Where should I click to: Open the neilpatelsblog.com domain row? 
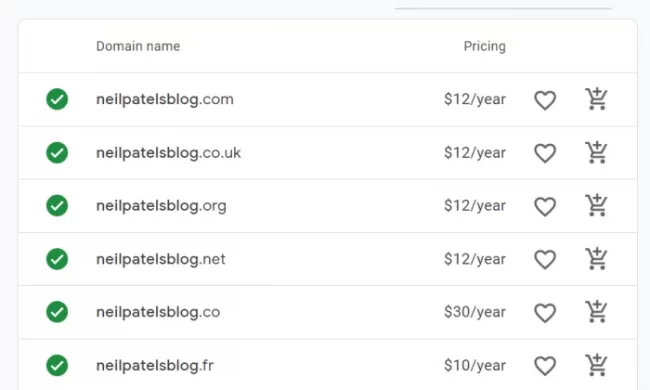coord(327,99)
